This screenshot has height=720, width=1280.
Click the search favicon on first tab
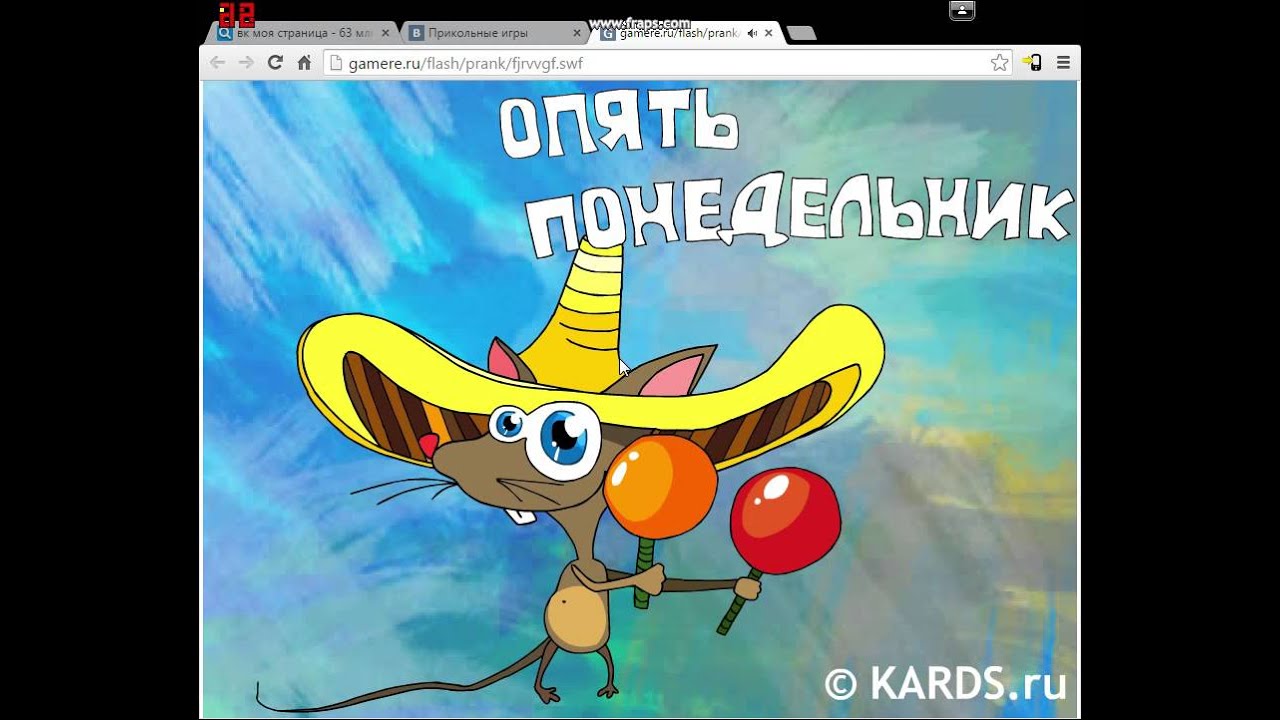(x=225, y=33)
